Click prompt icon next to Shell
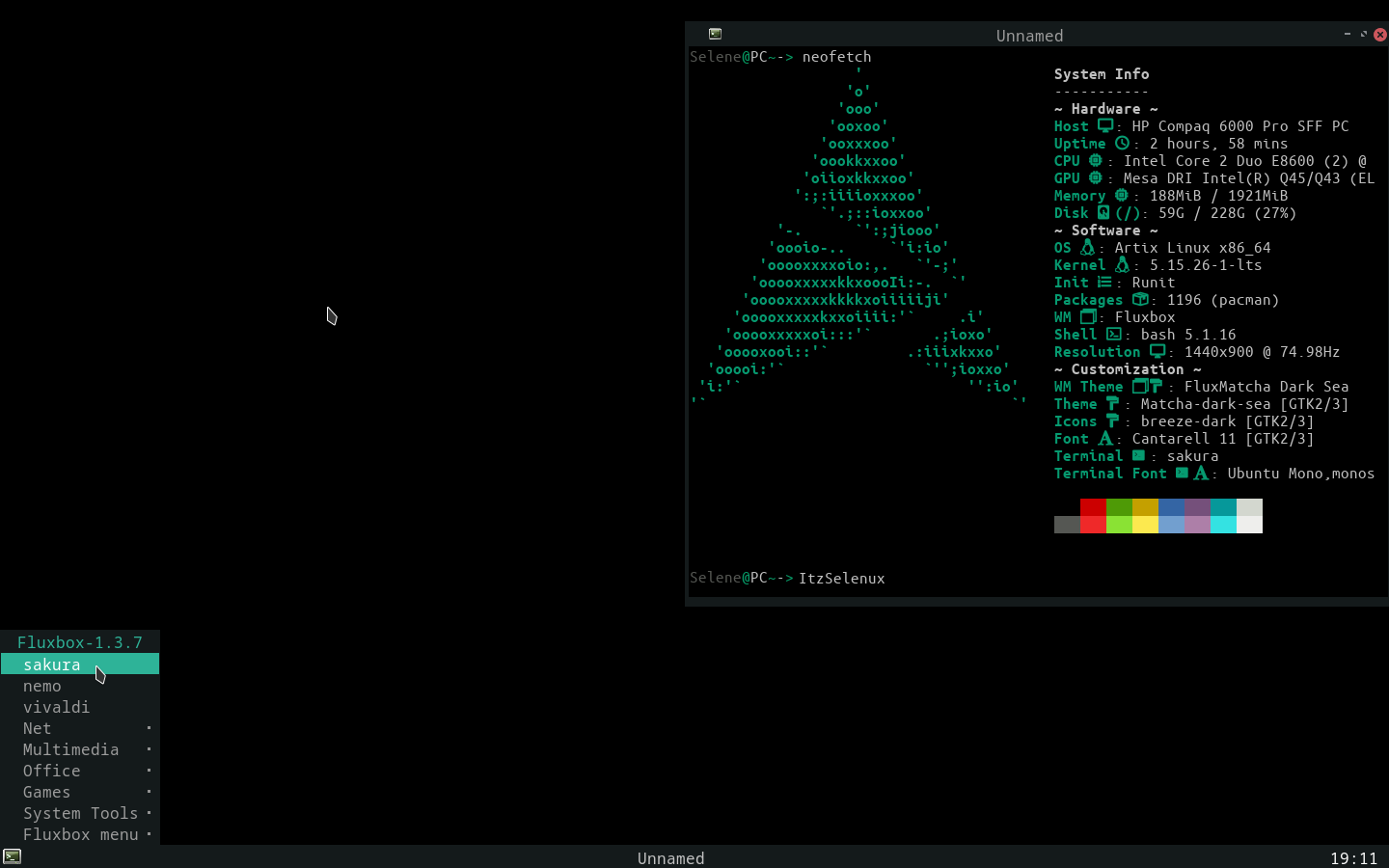The width and height of the screenshot is (1389, 868). [1114, 334]
